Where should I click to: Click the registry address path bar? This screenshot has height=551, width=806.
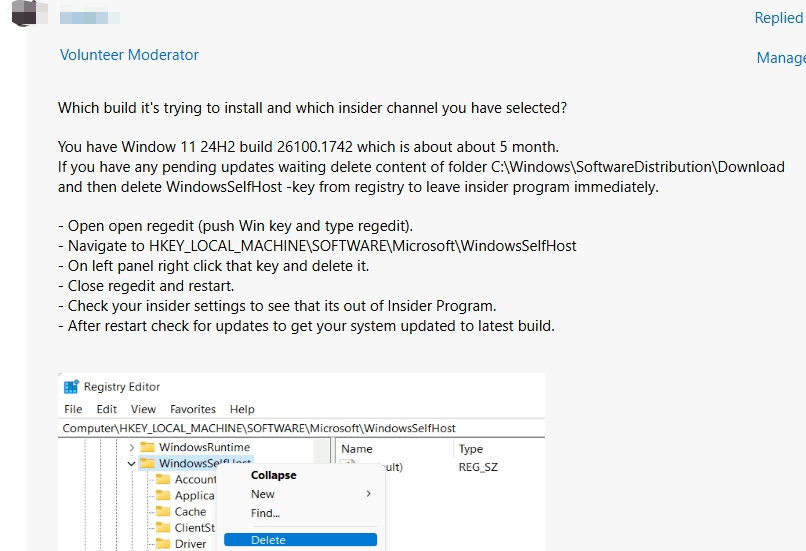[x=301, y=428]
